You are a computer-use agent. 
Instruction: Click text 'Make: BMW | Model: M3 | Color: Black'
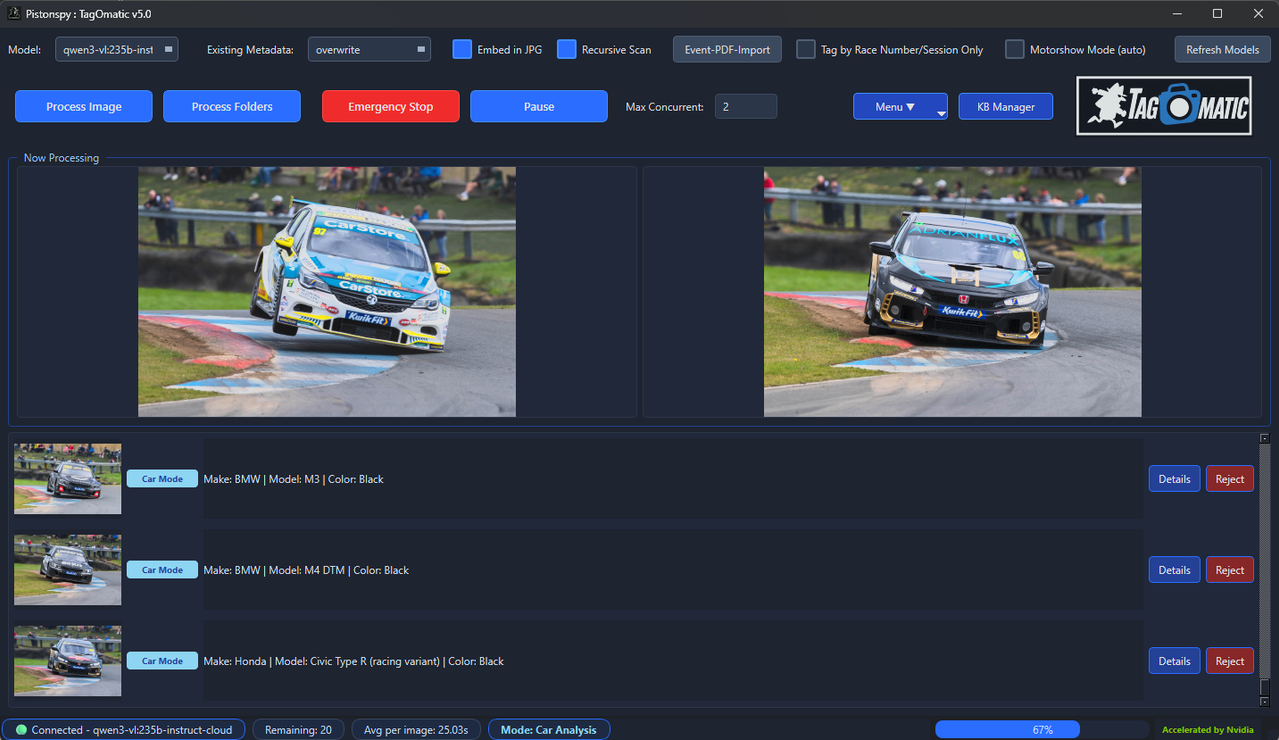[294, 479]
